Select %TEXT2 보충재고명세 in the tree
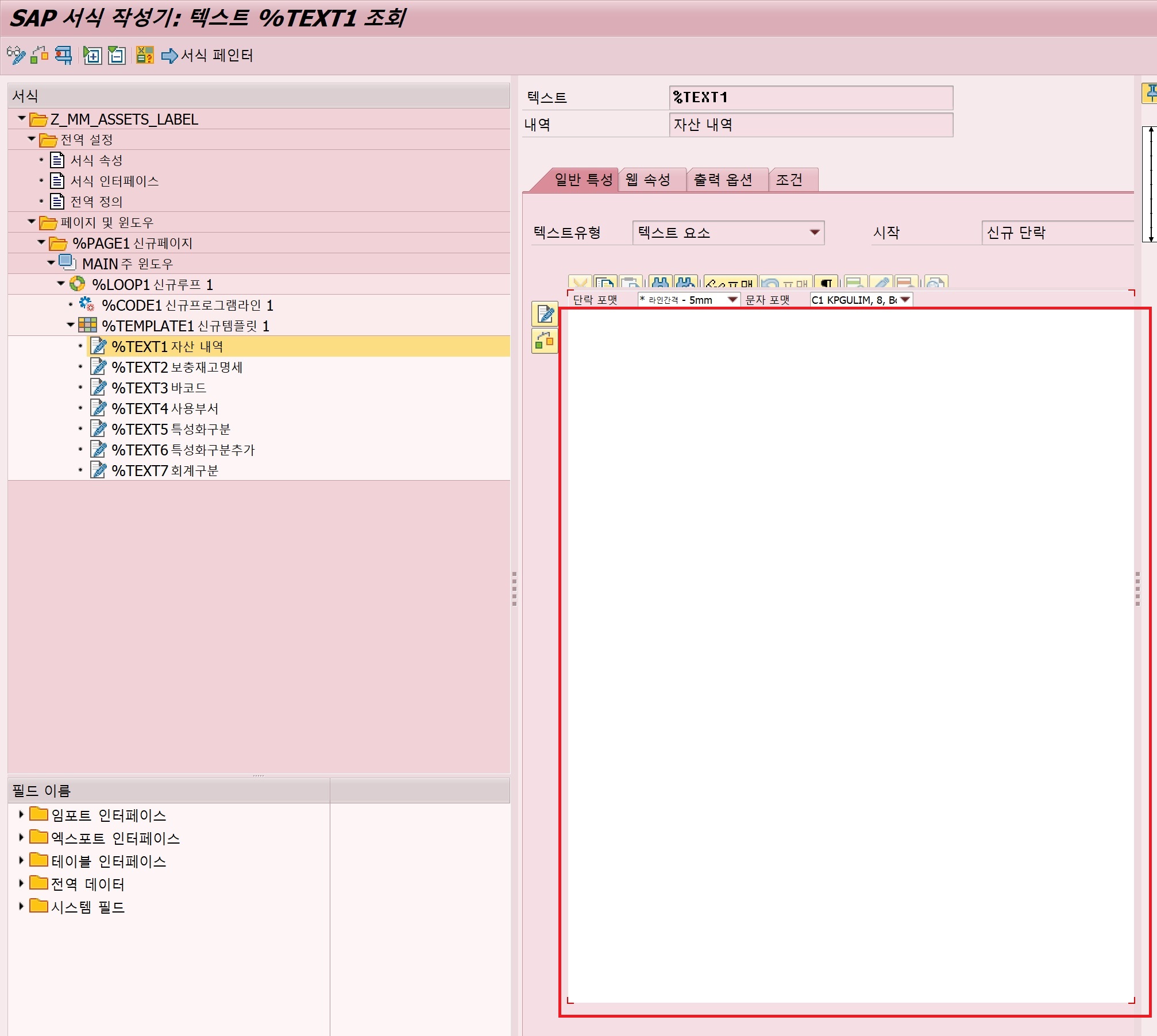This screenshot has height=1036, width=1157. point(177,368)
